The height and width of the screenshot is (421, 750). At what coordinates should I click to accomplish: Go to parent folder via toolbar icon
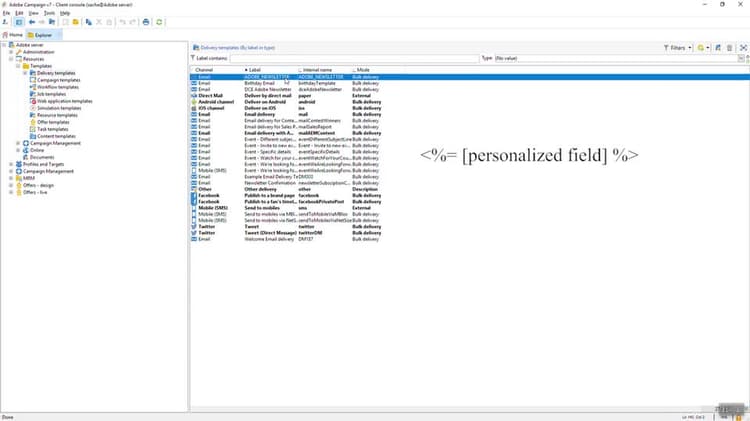(x=52, y=22)
